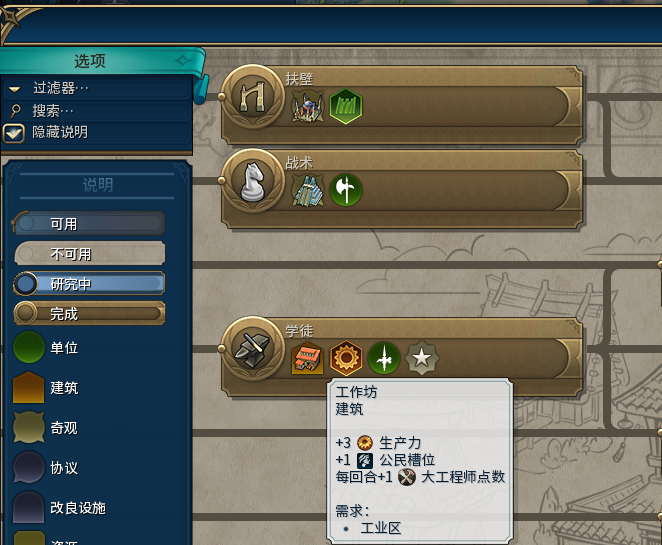
Task: Click the 扶壁 arch technology icon
Action: 252,97
